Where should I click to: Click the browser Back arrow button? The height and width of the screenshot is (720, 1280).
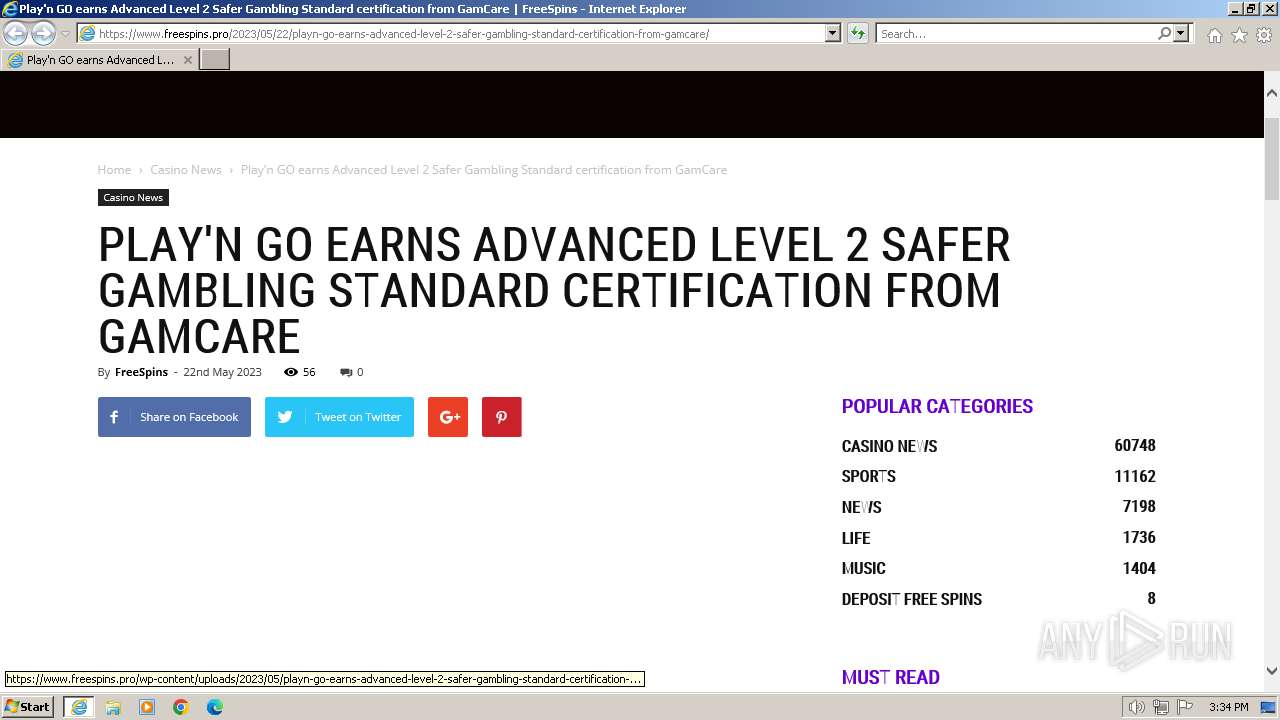(16, 34)
